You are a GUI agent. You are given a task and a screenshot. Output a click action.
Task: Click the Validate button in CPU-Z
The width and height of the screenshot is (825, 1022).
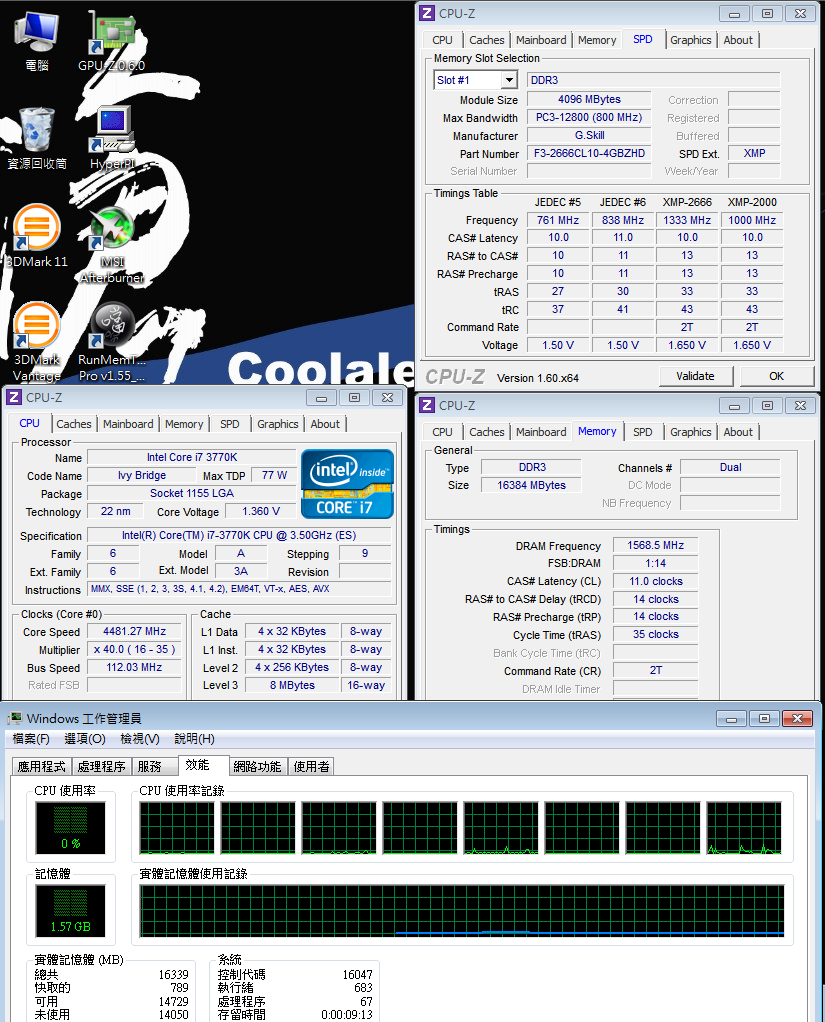[x=695, y=376]
